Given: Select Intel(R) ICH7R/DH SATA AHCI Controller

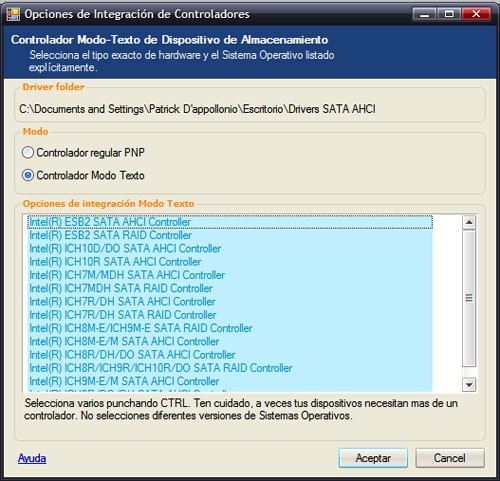Looking at the screenshot, I should 230,302.
